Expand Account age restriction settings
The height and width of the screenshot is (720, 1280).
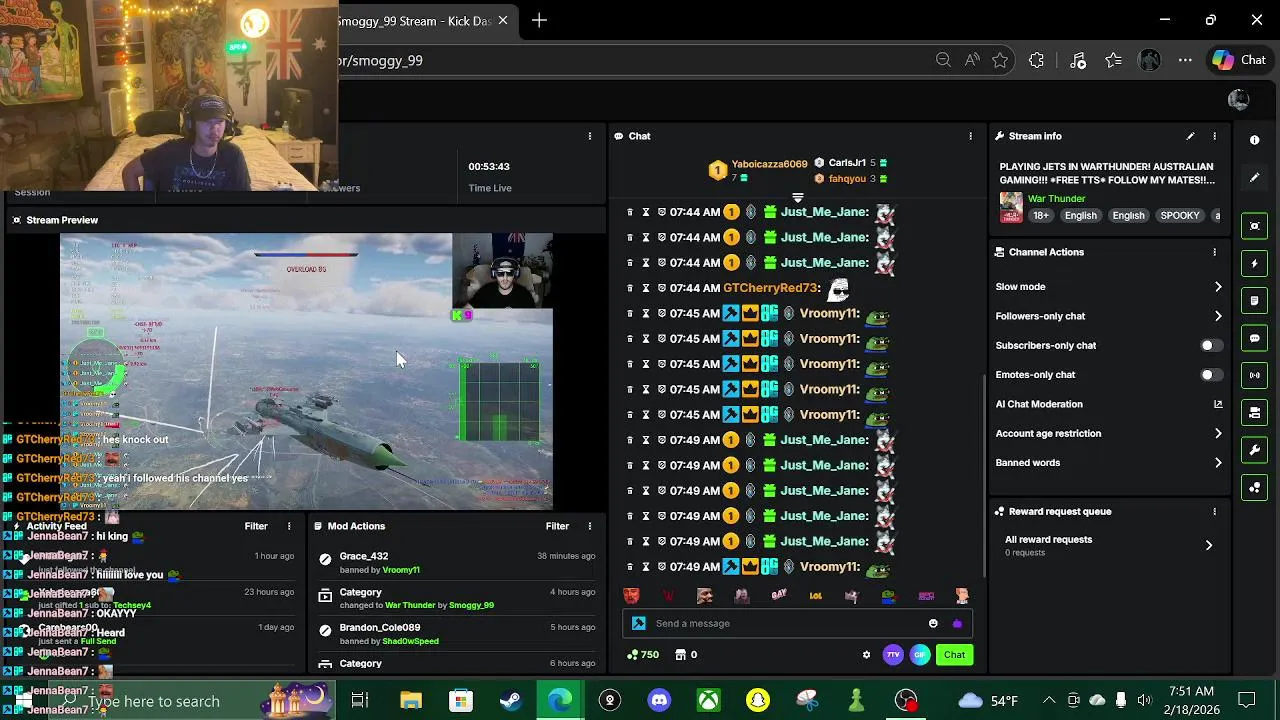pos(1109,433)
